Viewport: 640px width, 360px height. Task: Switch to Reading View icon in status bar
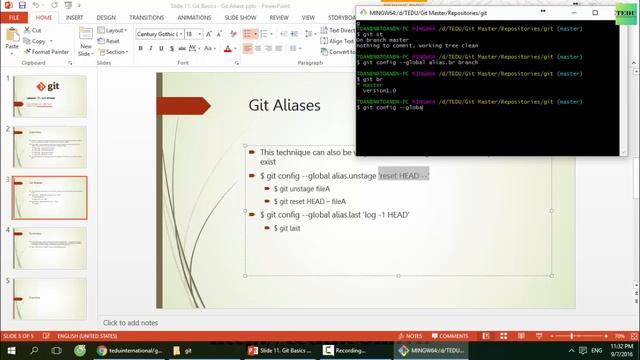[x=521, y=336]
